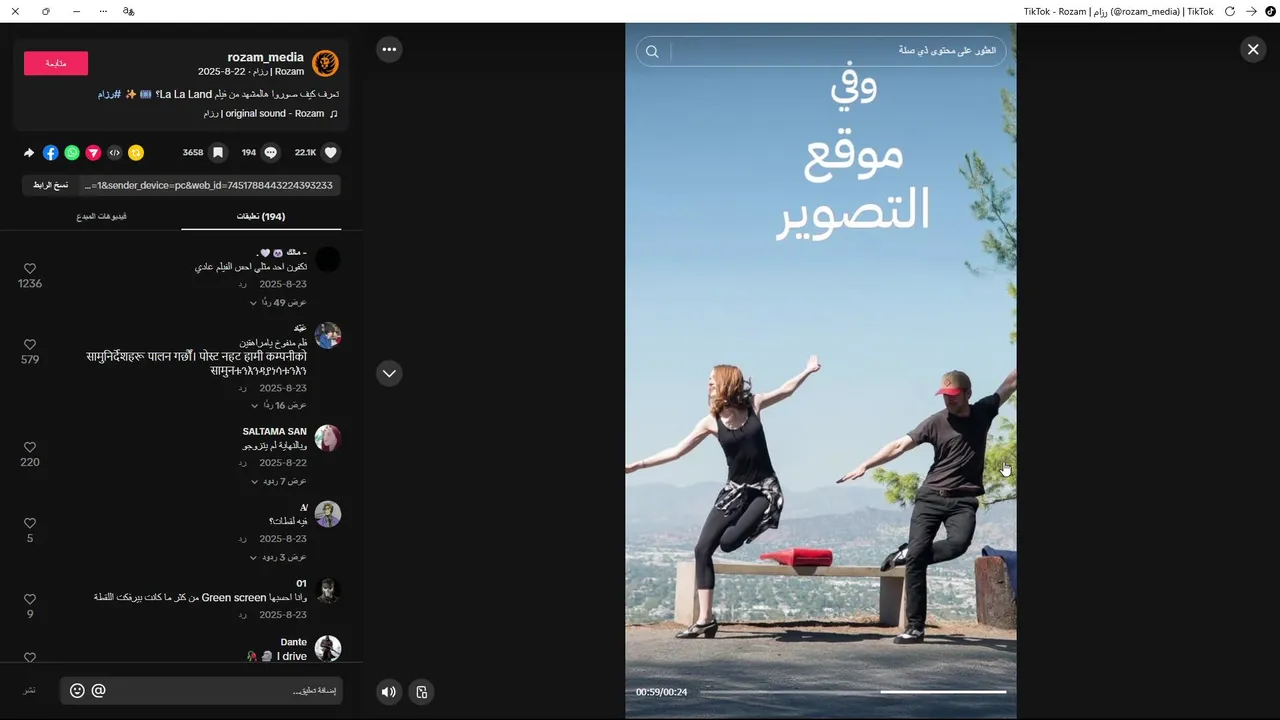This screenshot has height=720, width=1280.
Task: Click the SALTAMA SAN username
Action: [275, 431]
